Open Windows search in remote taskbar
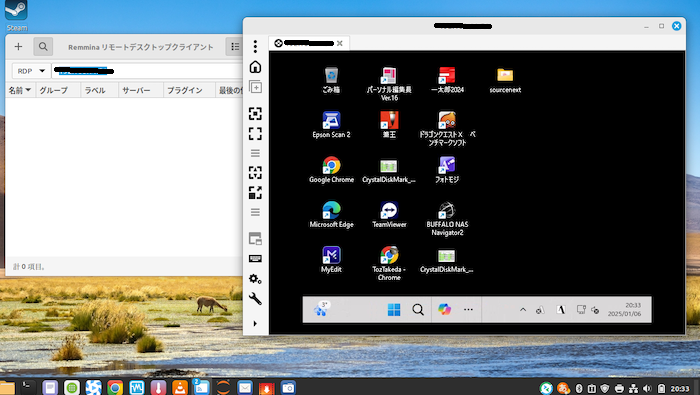700x395 pixels. coord(418,309)
